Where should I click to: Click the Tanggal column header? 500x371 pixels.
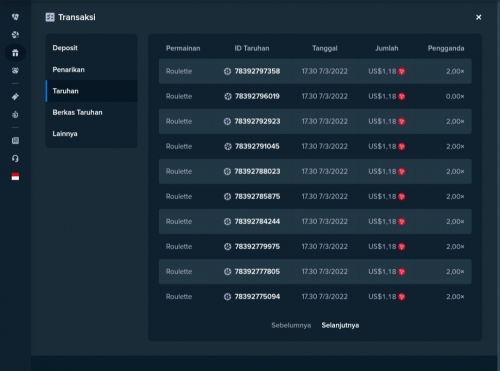(325, 48)
